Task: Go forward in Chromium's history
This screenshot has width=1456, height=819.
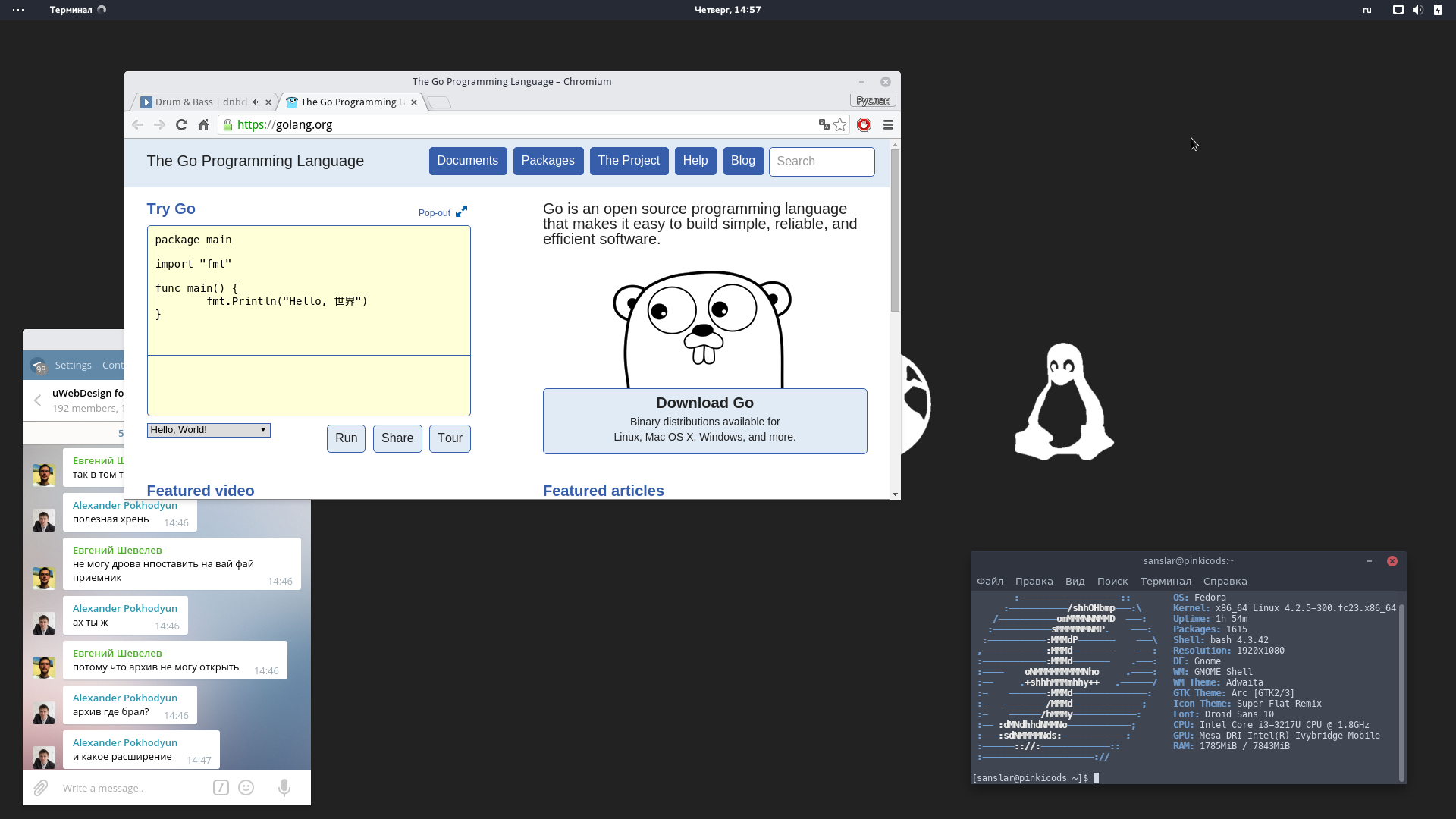Action: click(159, 125)
